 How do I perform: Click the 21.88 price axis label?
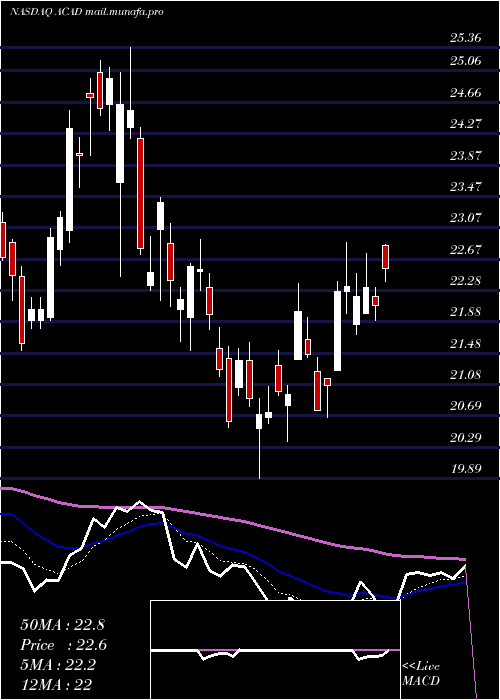466,312
